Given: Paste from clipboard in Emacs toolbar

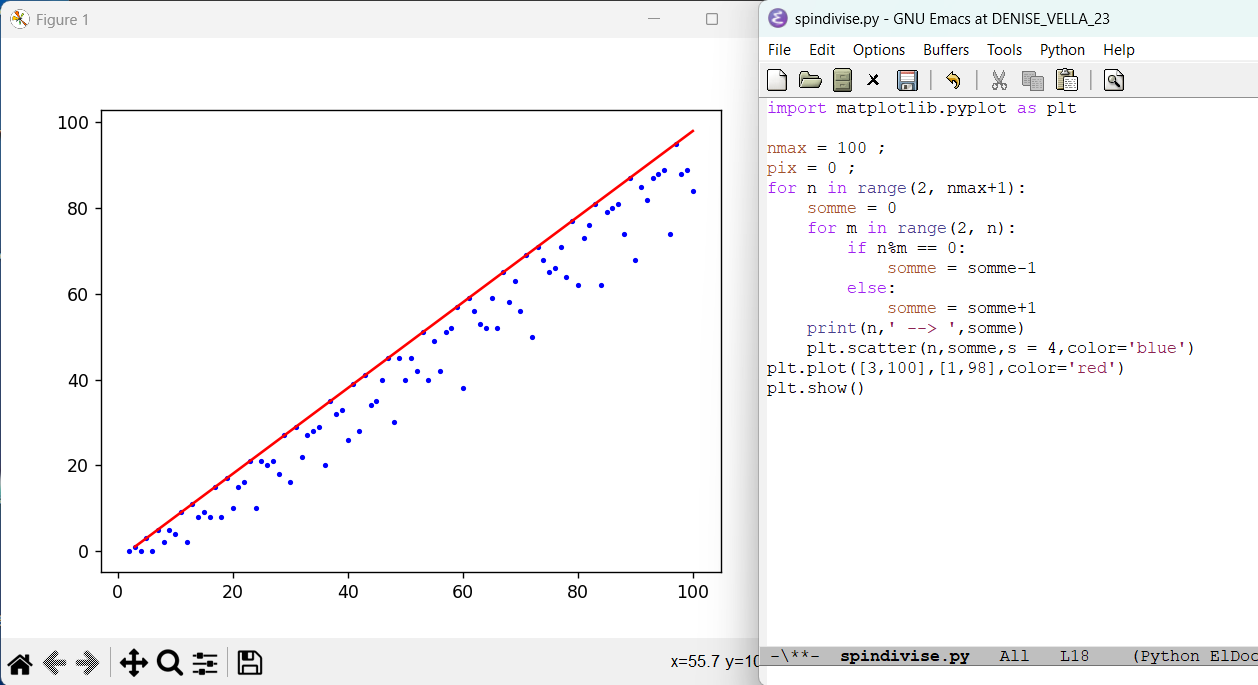Looking at the screenshot, I should [x=1066, y=80].
